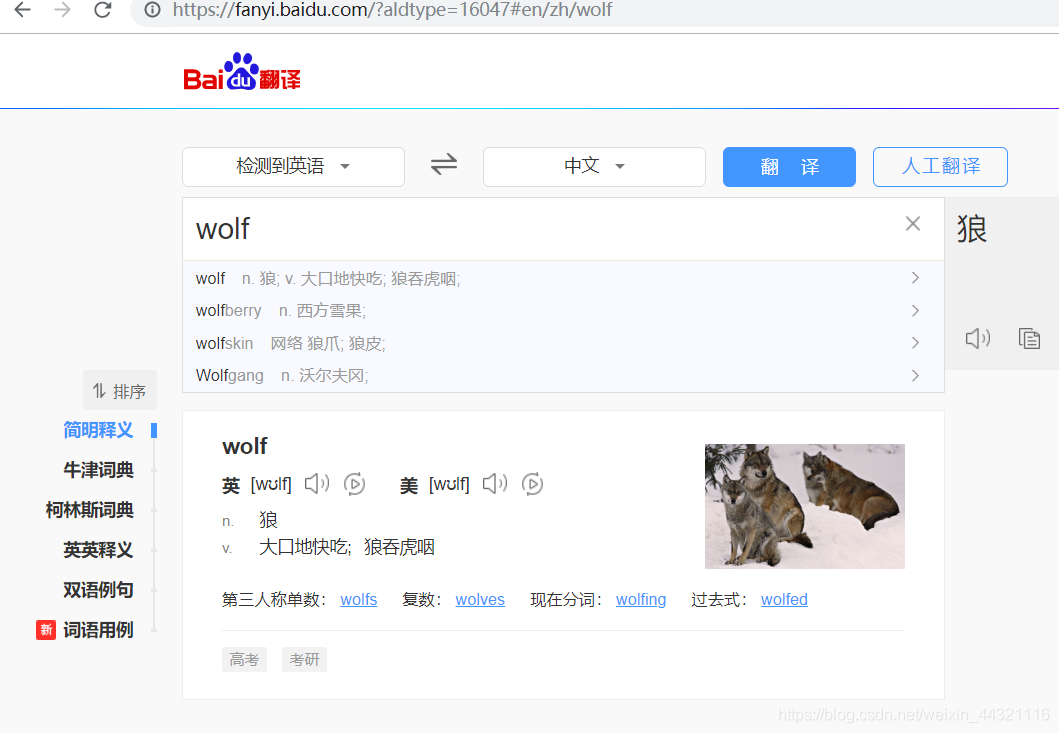1059x733 pixels.
Task: Play the British pronunciation of wolf
Action: (x=317, y=483)
